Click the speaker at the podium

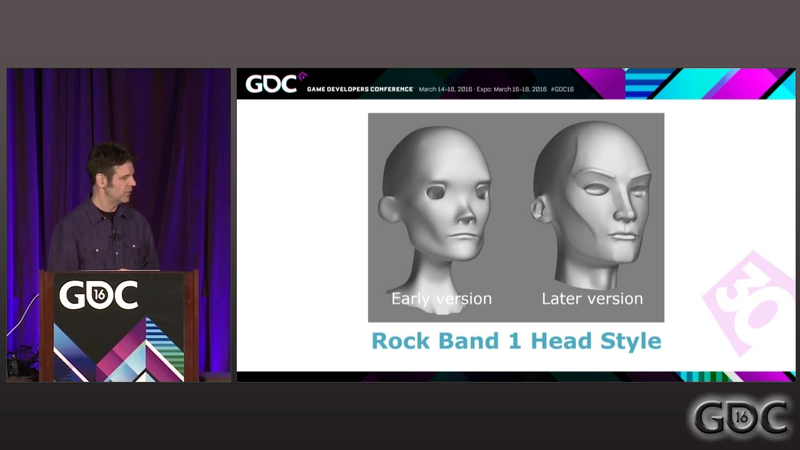coord(105,208)
